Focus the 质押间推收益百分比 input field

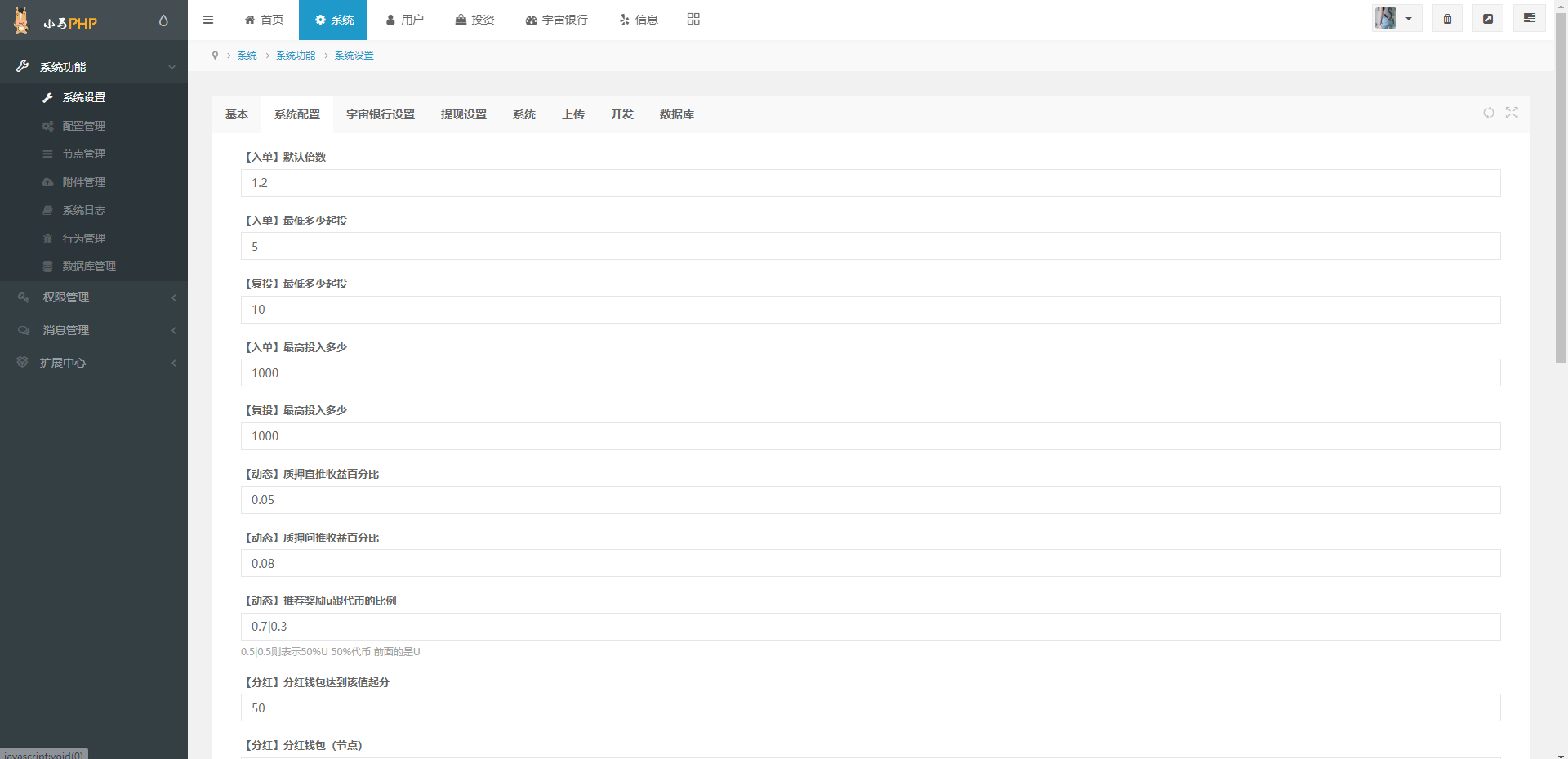pyautogui.click(x=871, y=563)
